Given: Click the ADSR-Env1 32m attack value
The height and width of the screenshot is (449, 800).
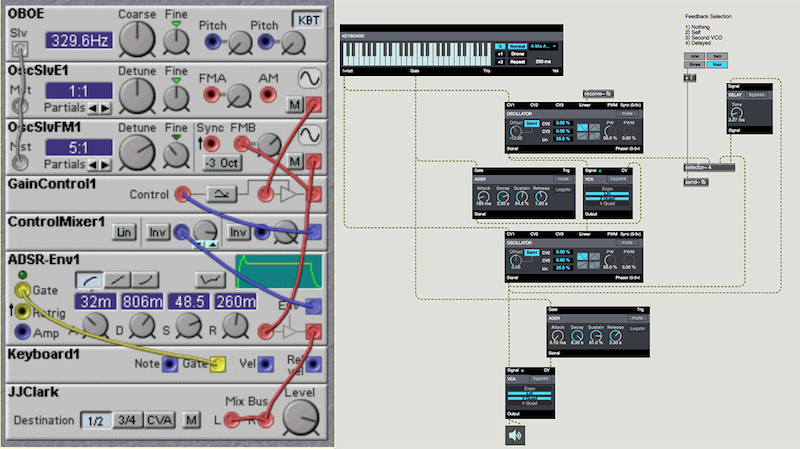Looking at the screenshot, I should 95,302.
